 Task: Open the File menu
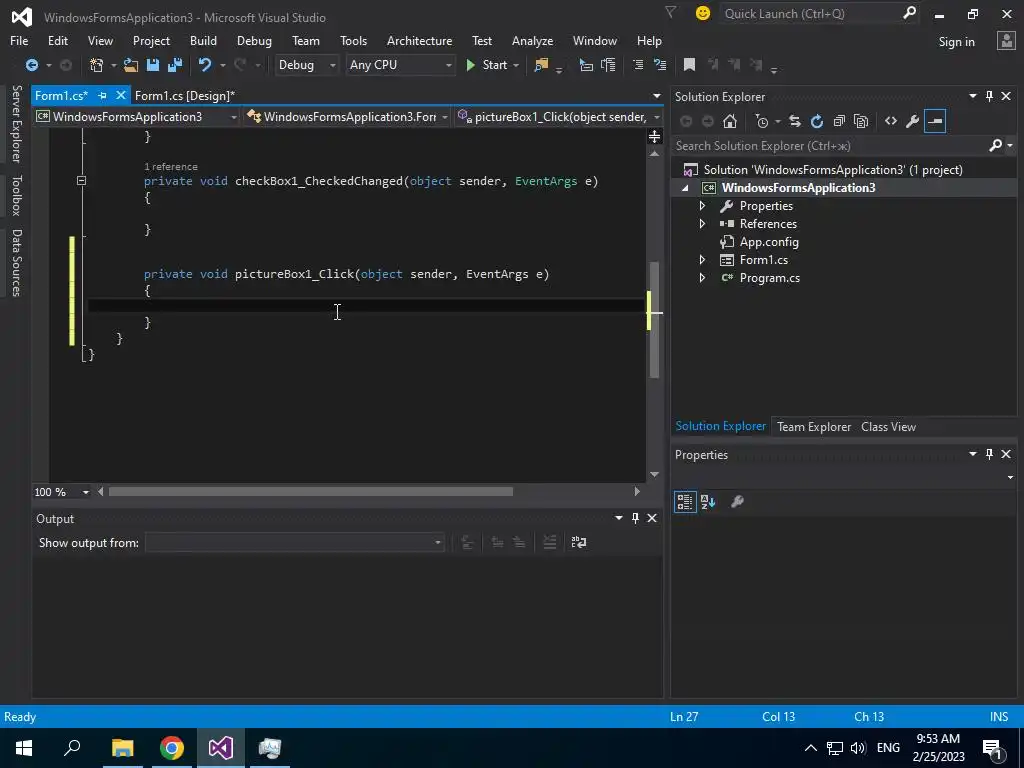click(19, 40)
